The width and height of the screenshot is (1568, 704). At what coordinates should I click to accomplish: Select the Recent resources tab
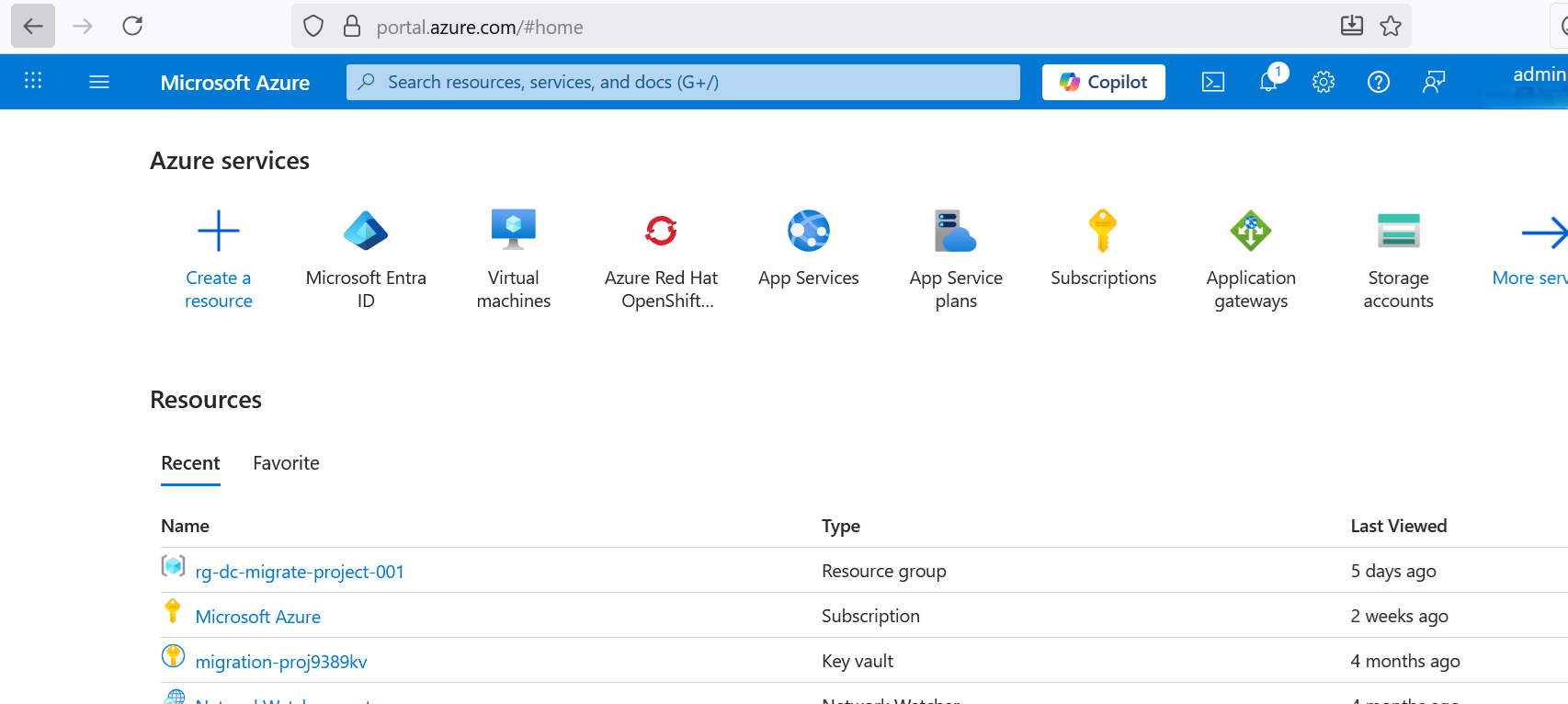tap(190, 463)
